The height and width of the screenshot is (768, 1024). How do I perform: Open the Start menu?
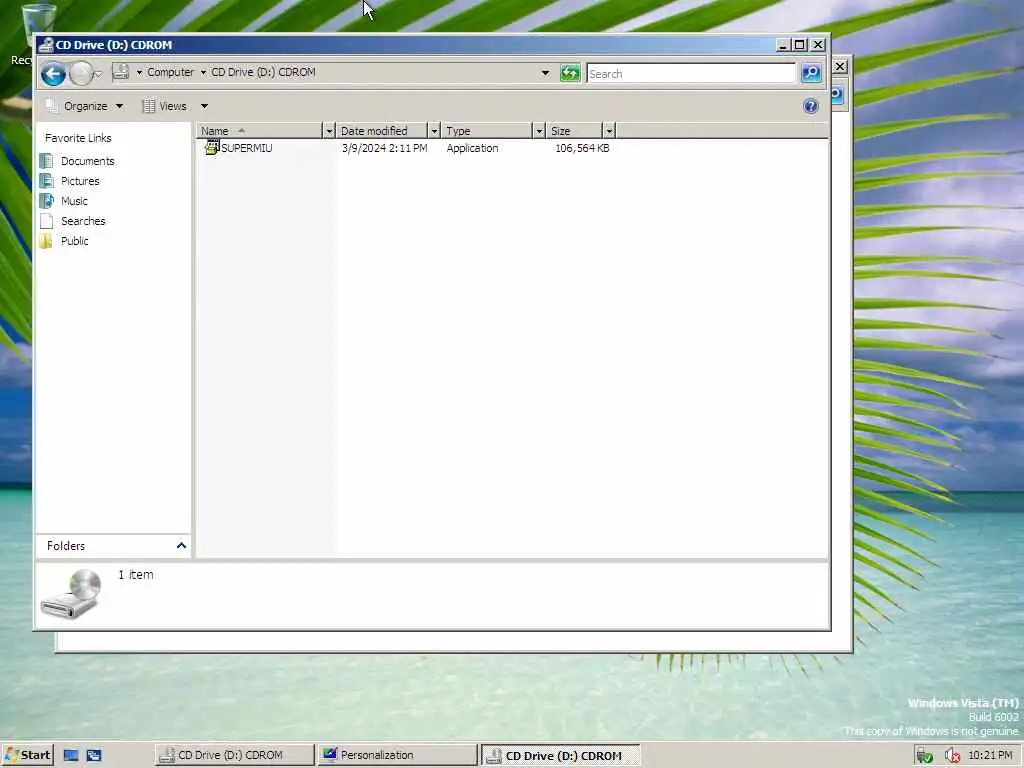tap(27, 755)
